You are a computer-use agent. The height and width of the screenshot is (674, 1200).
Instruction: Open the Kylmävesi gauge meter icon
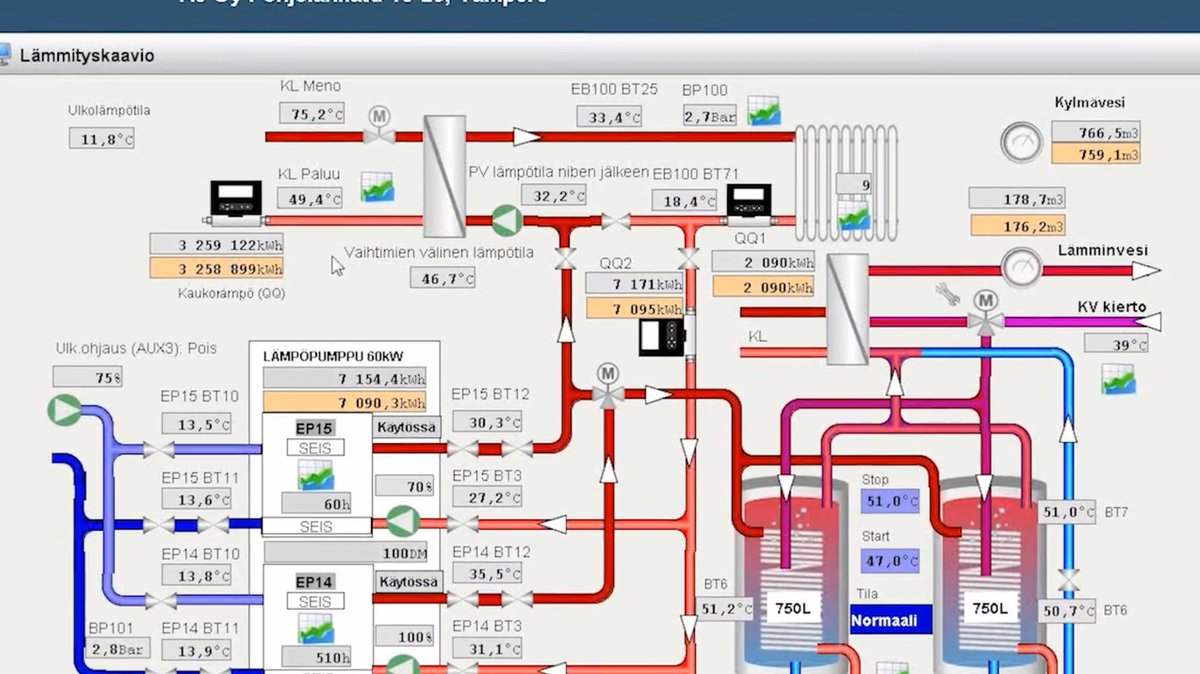[1021, 143]
